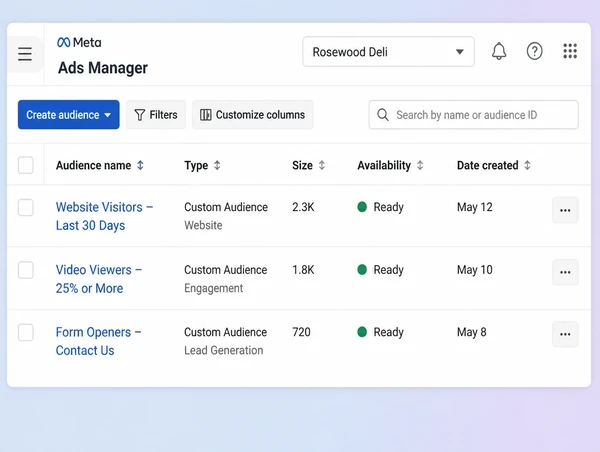Click the Availability column header
600x452 pixels.
click(x=384, y=165)
